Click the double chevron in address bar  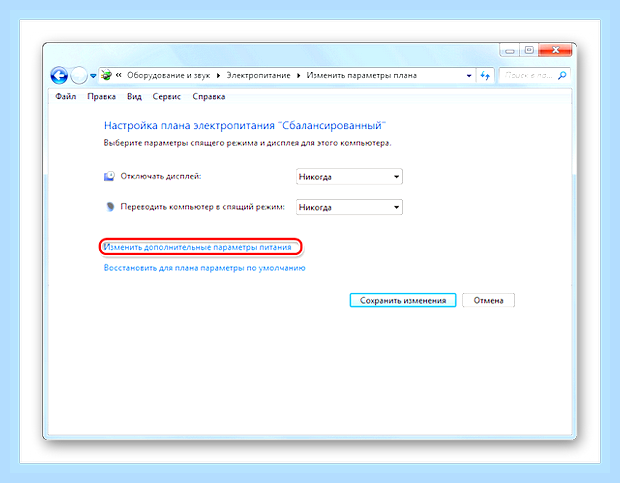[x=118, y=75]
